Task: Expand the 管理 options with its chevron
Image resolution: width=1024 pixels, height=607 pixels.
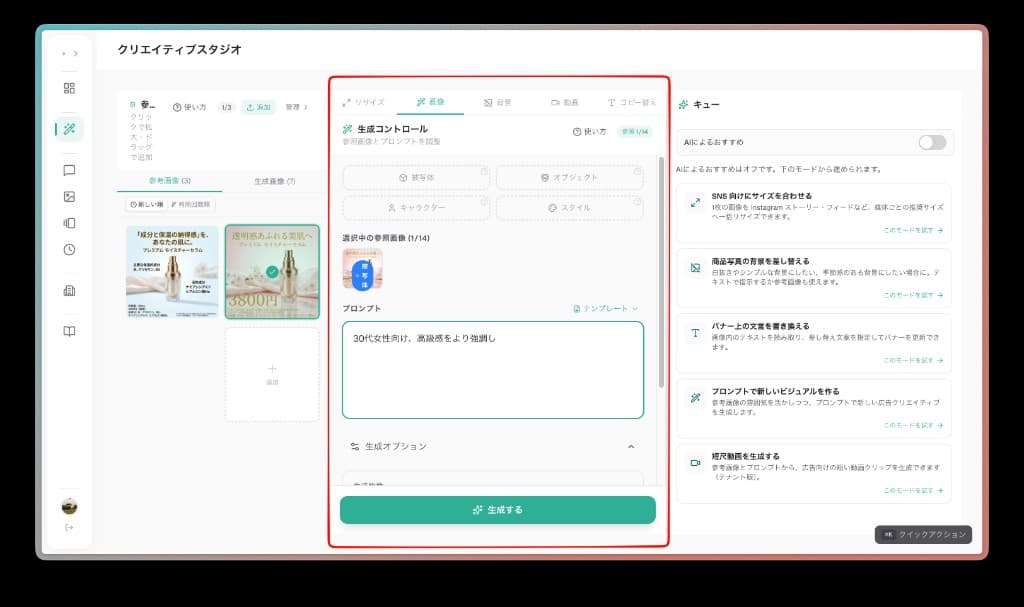Action: (x=305, y=107)
